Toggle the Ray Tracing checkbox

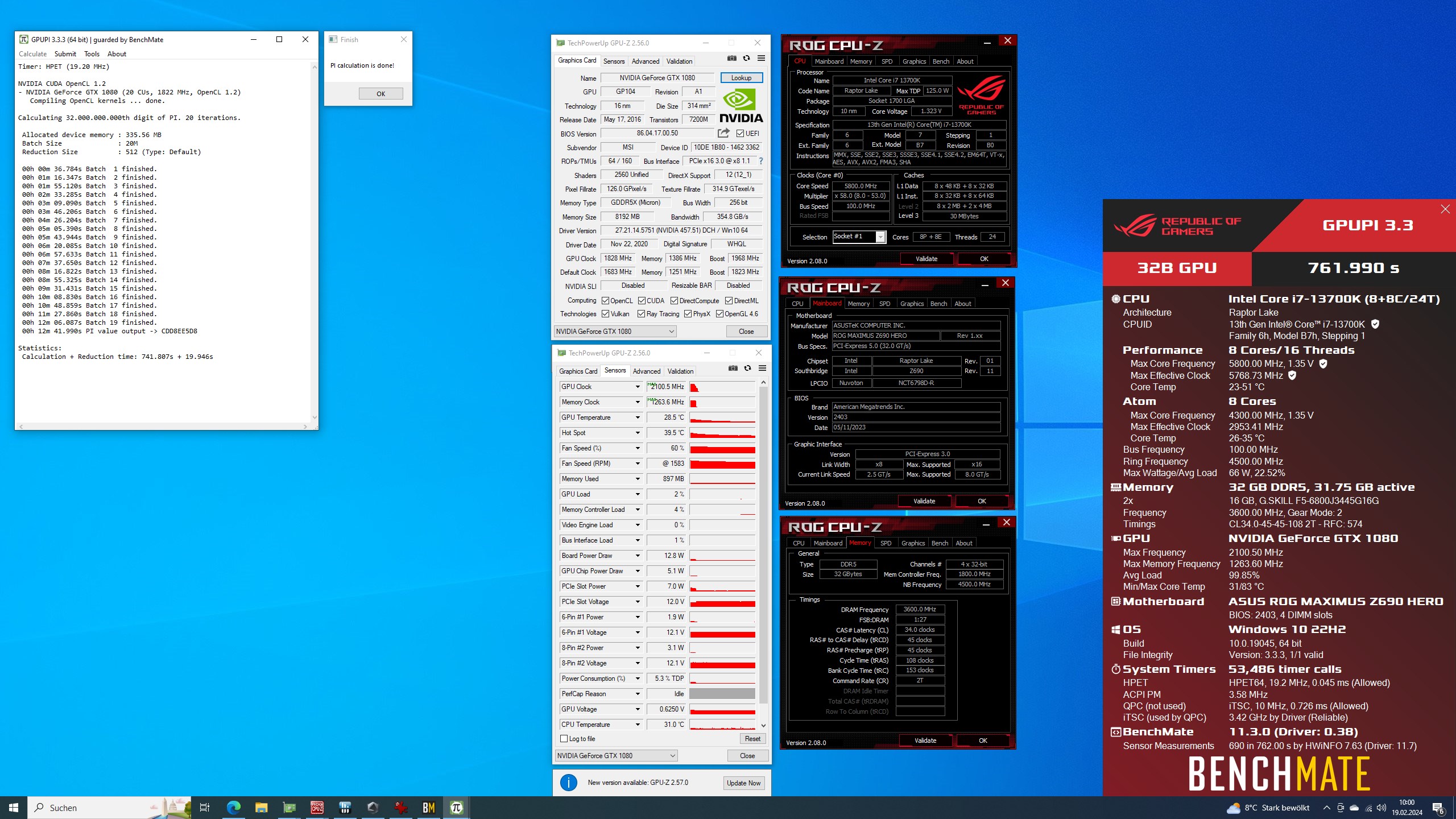642,314
